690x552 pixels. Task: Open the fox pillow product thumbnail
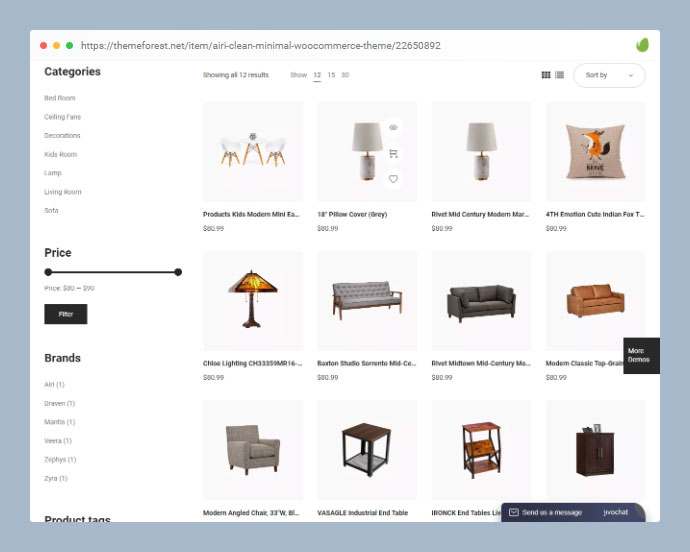tap(595, 151)
